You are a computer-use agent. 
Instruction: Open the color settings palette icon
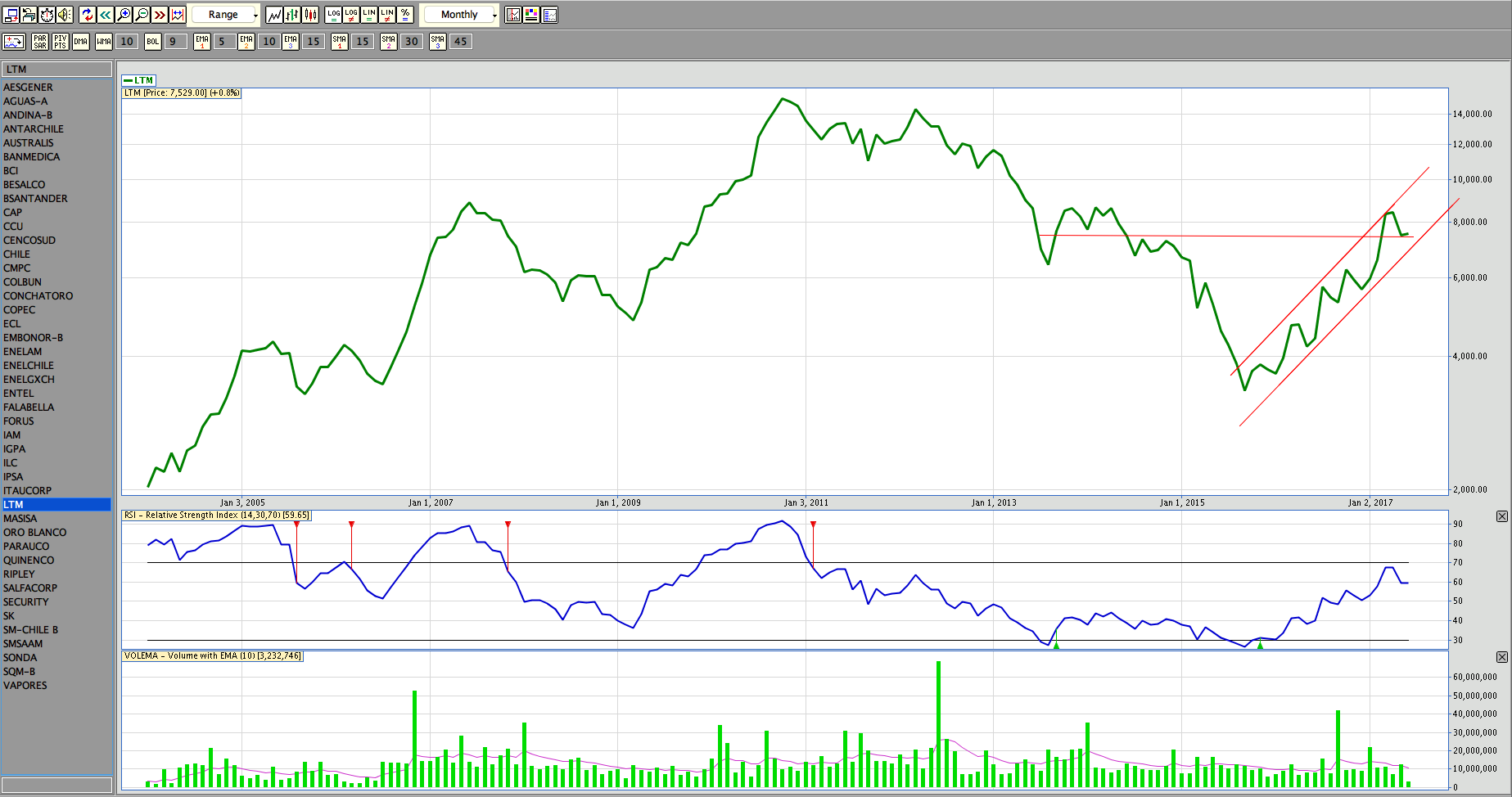(x=531, y=15)
